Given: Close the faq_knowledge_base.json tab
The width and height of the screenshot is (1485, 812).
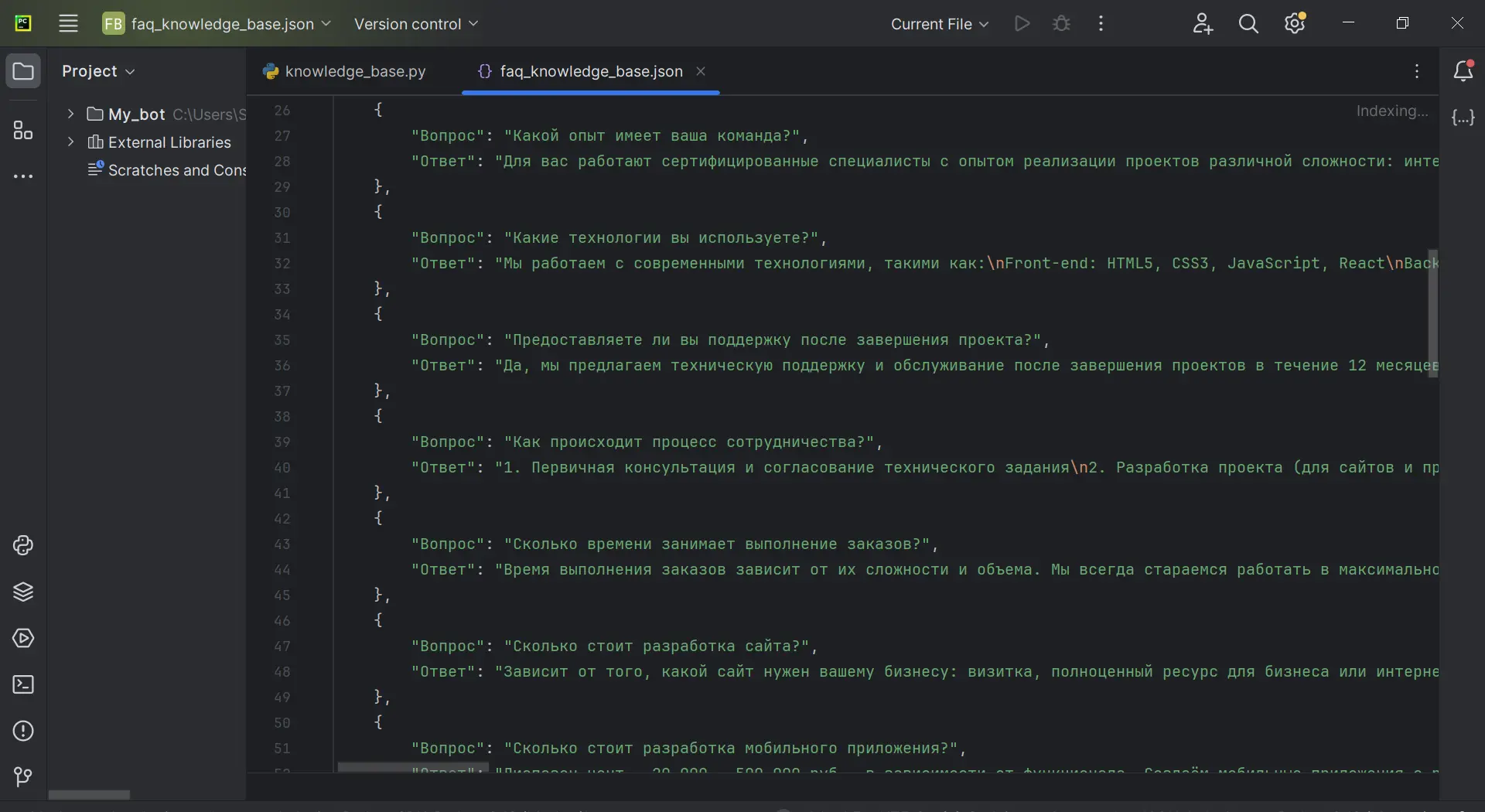Looking at the screenshot, I should (701, 71).
